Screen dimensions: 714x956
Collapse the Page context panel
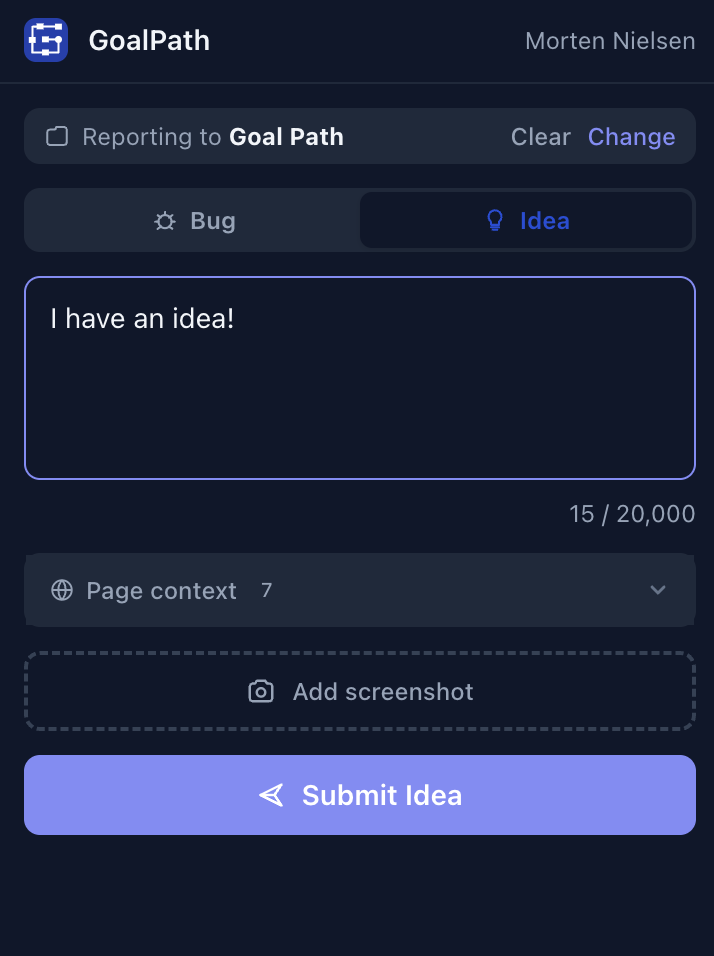[360, 590]
